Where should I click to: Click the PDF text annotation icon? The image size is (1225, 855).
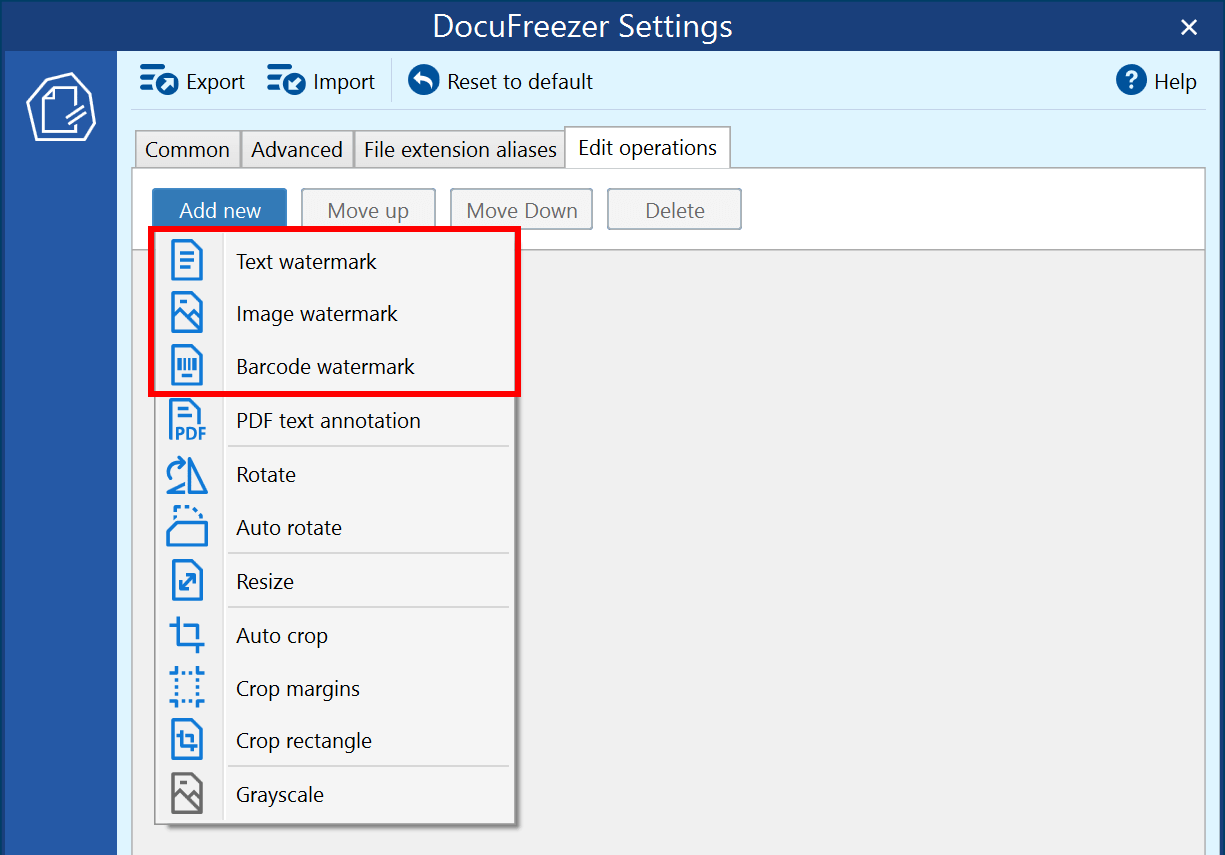click(187, 420)
